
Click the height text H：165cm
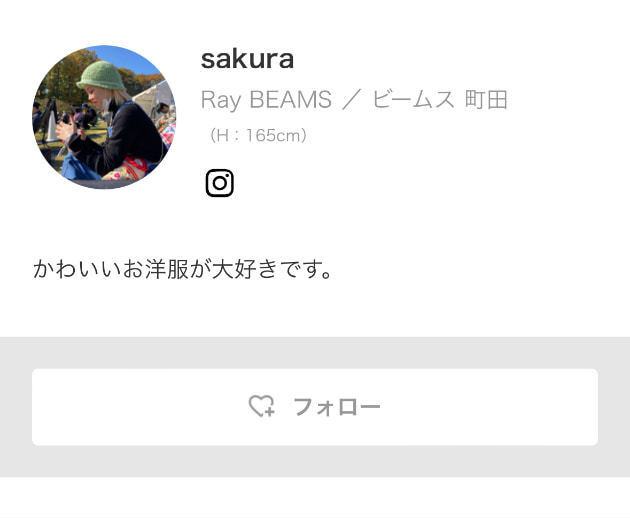tap(258, 135)
